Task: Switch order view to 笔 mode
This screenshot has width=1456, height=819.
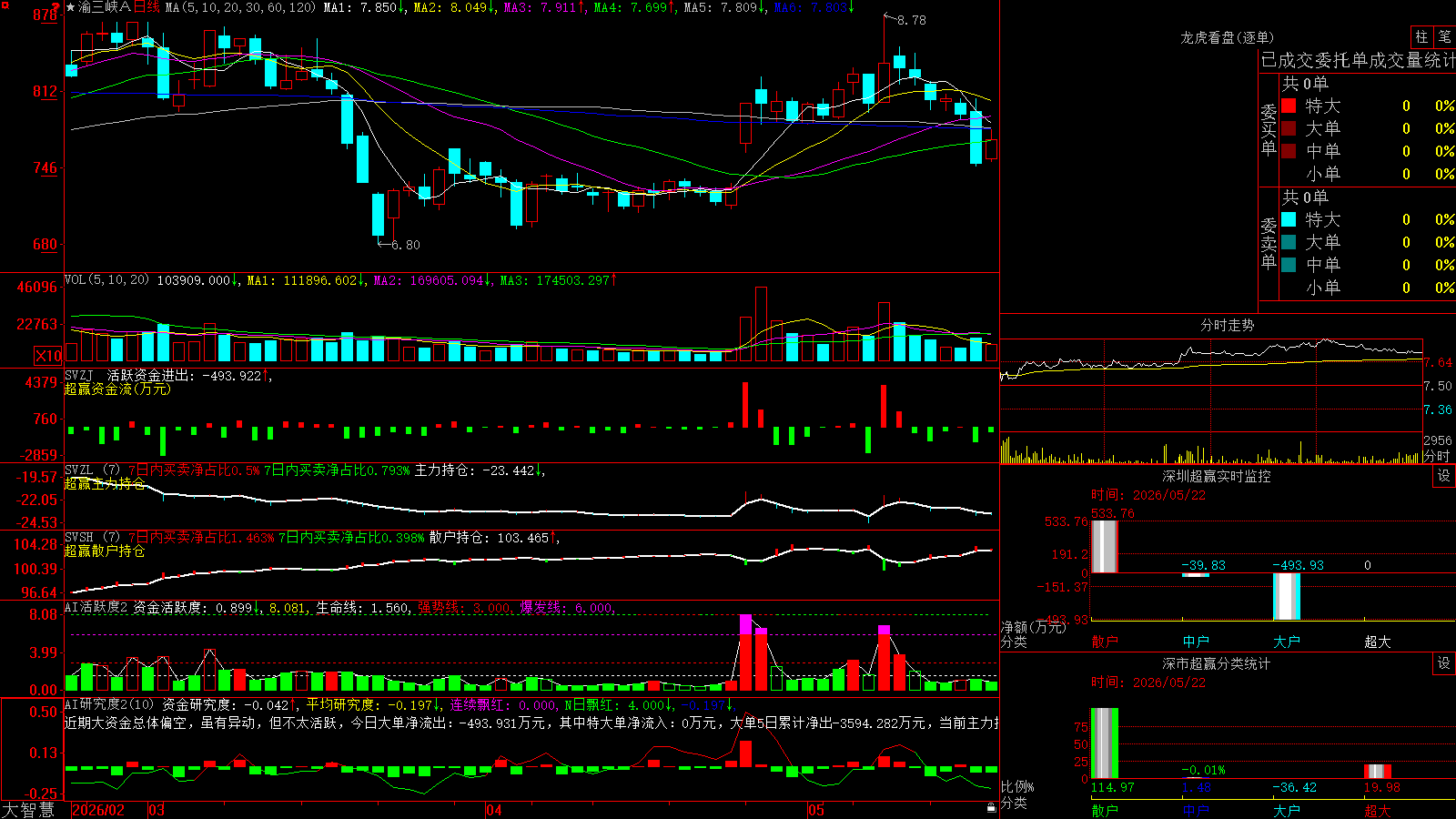Action: pyautogui.click(x=1444, y=36)
